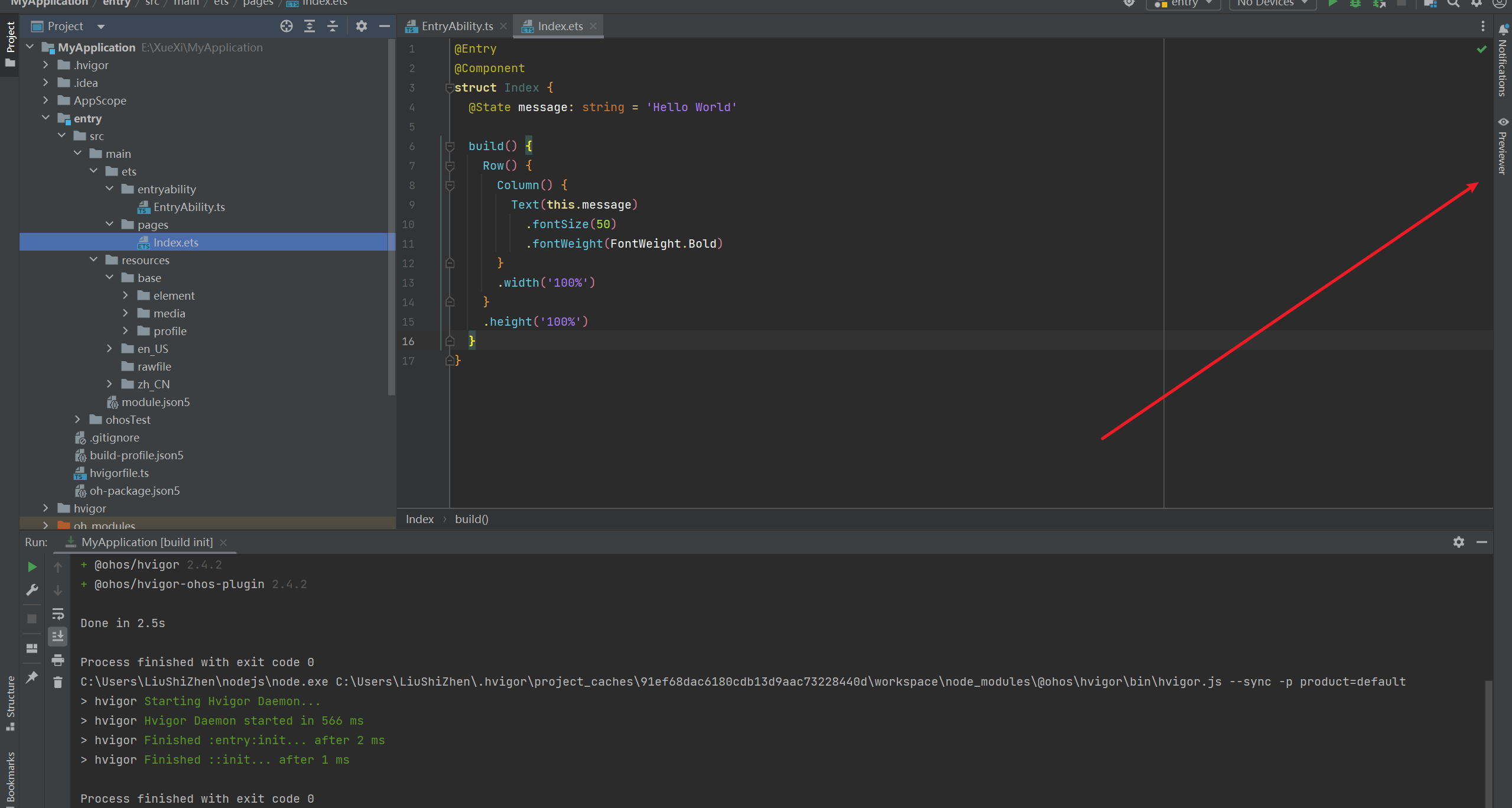Toggle scroll to end in Run console
The image size is (1512, 808).
point(58,637)
